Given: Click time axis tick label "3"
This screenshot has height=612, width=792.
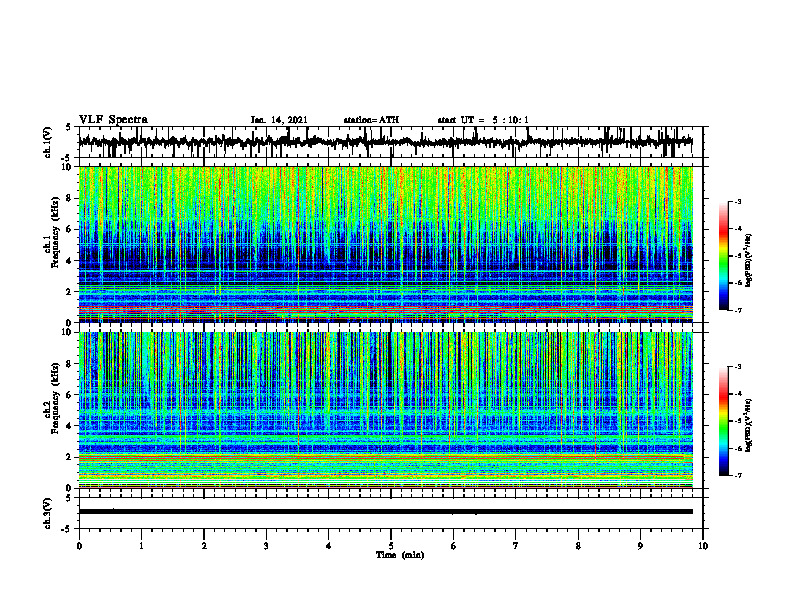Looking at the screenshot, I should click(266, 546).
